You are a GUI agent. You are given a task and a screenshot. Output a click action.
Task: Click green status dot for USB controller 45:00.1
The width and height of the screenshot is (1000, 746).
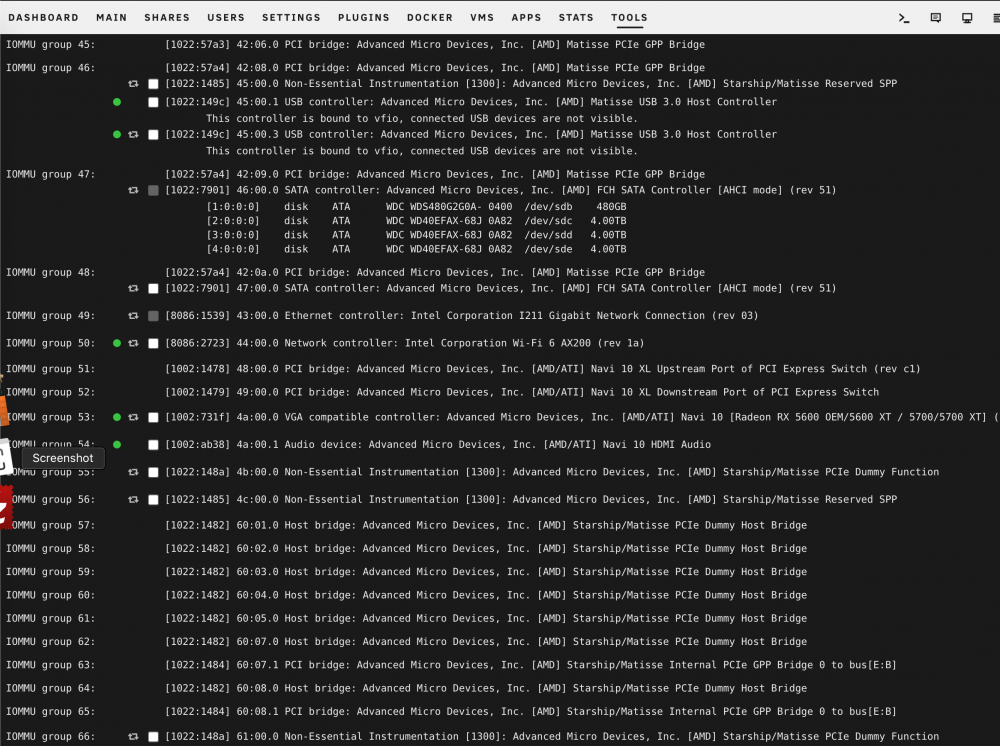[117, 102]
